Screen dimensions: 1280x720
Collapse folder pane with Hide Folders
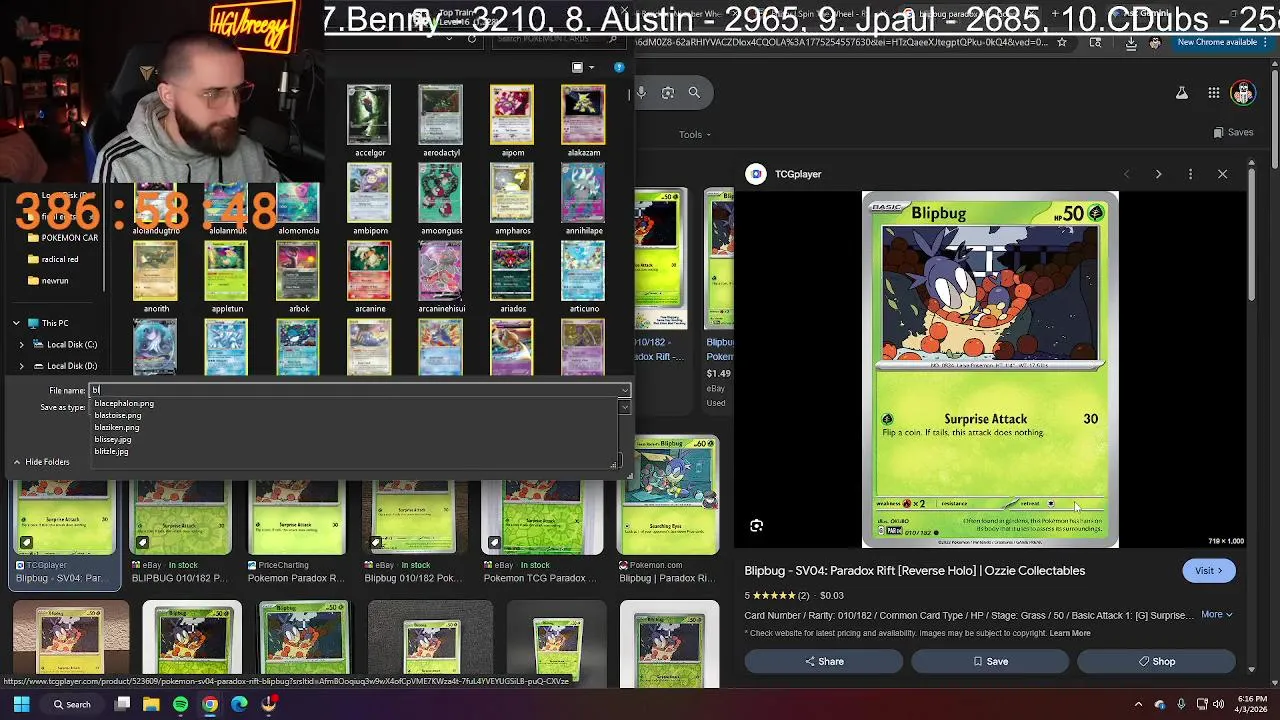(x=41, y=462)
